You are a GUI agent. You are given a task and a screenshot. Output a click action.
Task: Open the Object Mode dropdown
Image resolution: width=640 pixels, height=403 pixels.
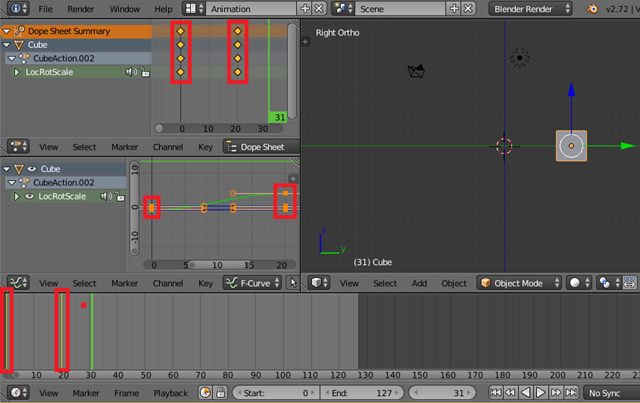[x=519, y=283]
